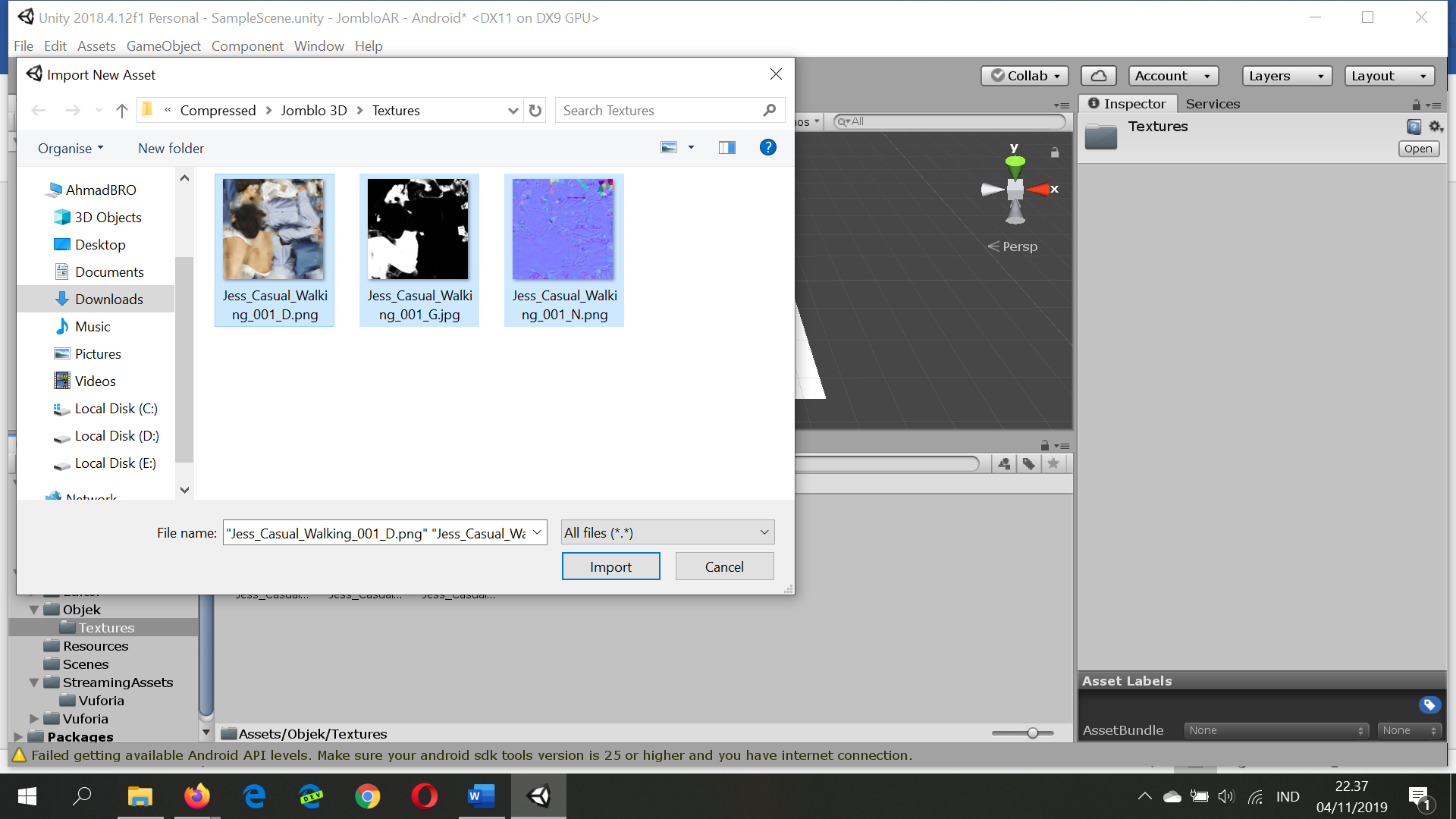1456x819 pixels.
Task: Open the AssetBundle None dropdown
Action: point(1276,731)
